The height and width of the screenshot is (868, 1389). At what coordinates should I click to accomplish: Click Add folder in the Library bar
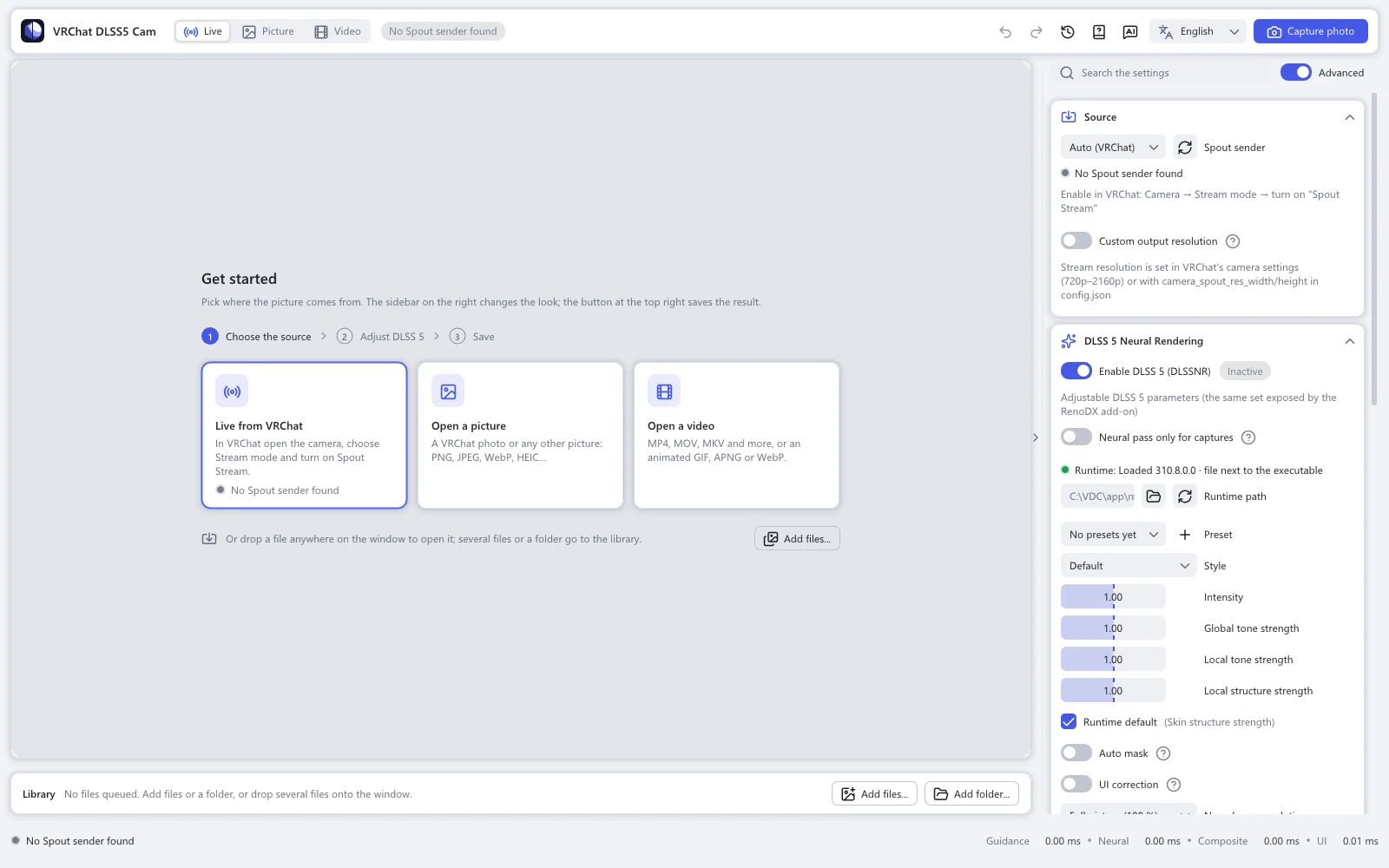click(971, 794)
